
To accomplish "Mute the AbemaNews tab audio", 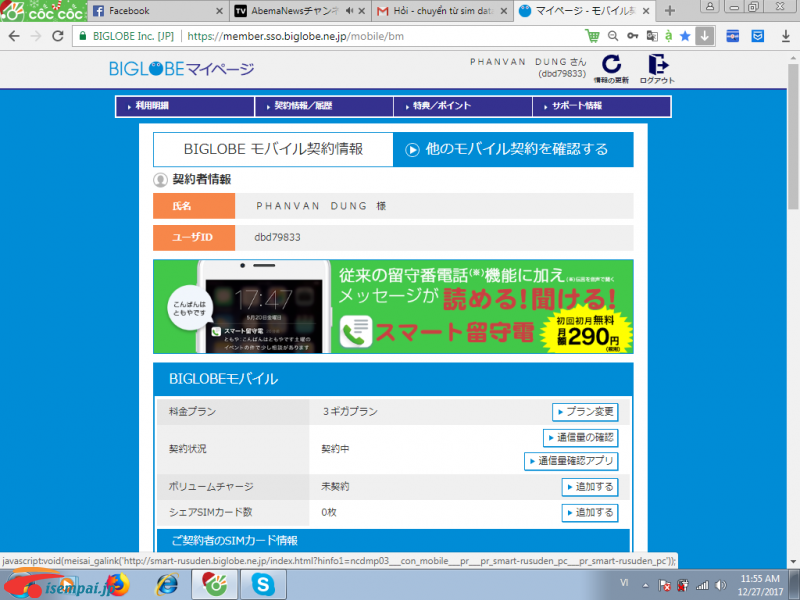I will tap(352, 11).
